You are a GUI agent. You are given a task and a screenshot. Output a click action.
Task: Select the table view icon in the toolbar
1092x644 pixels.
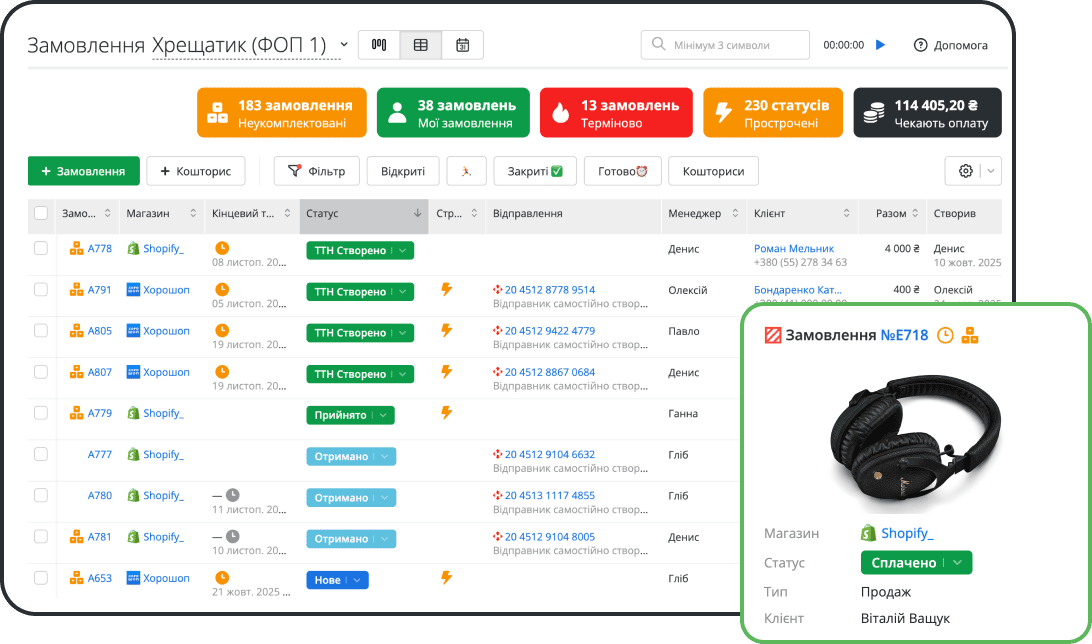[x=420, y=45]
